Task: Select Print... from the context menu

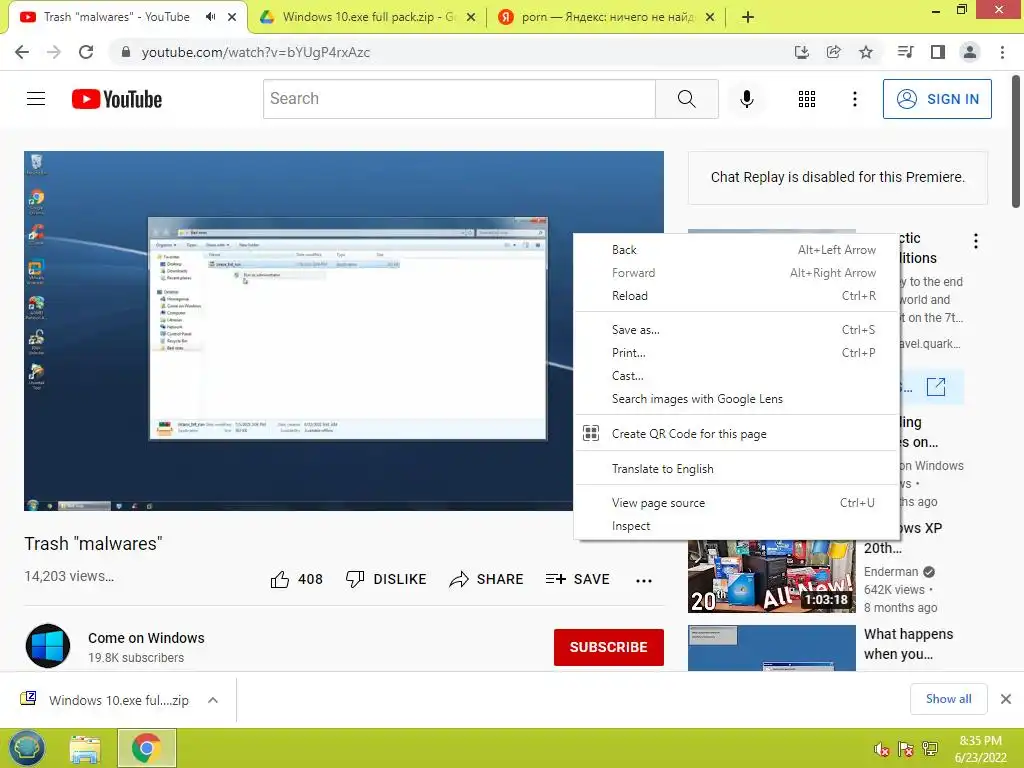Action: pos(737,353)
